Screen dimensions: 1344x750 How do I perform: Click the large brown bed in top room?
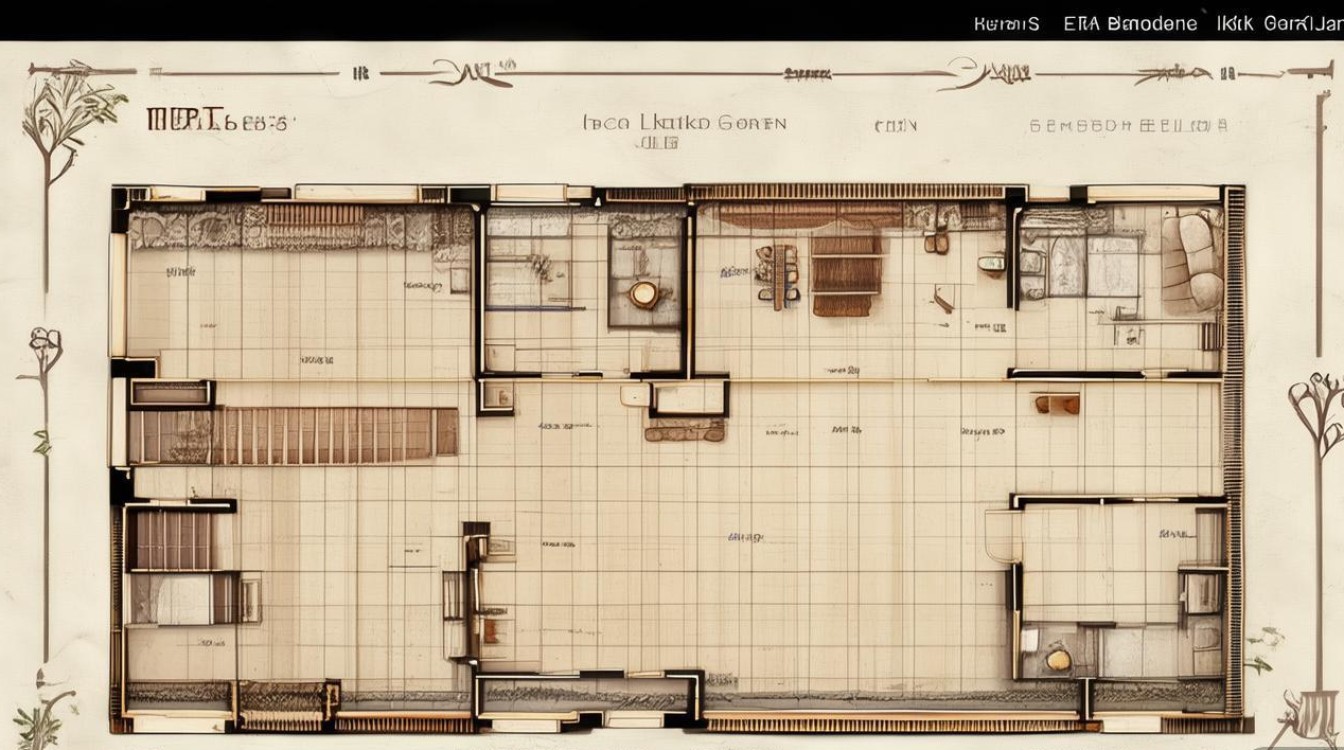coord(845,275)
